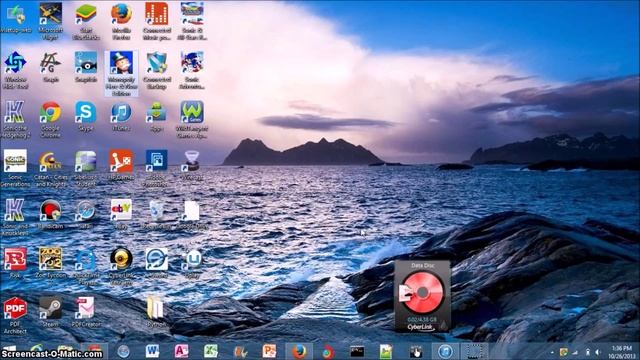Select the Mozilla Firefox desktop icon
The width and height of the screenshot is (640, 360).
(121, 21)
